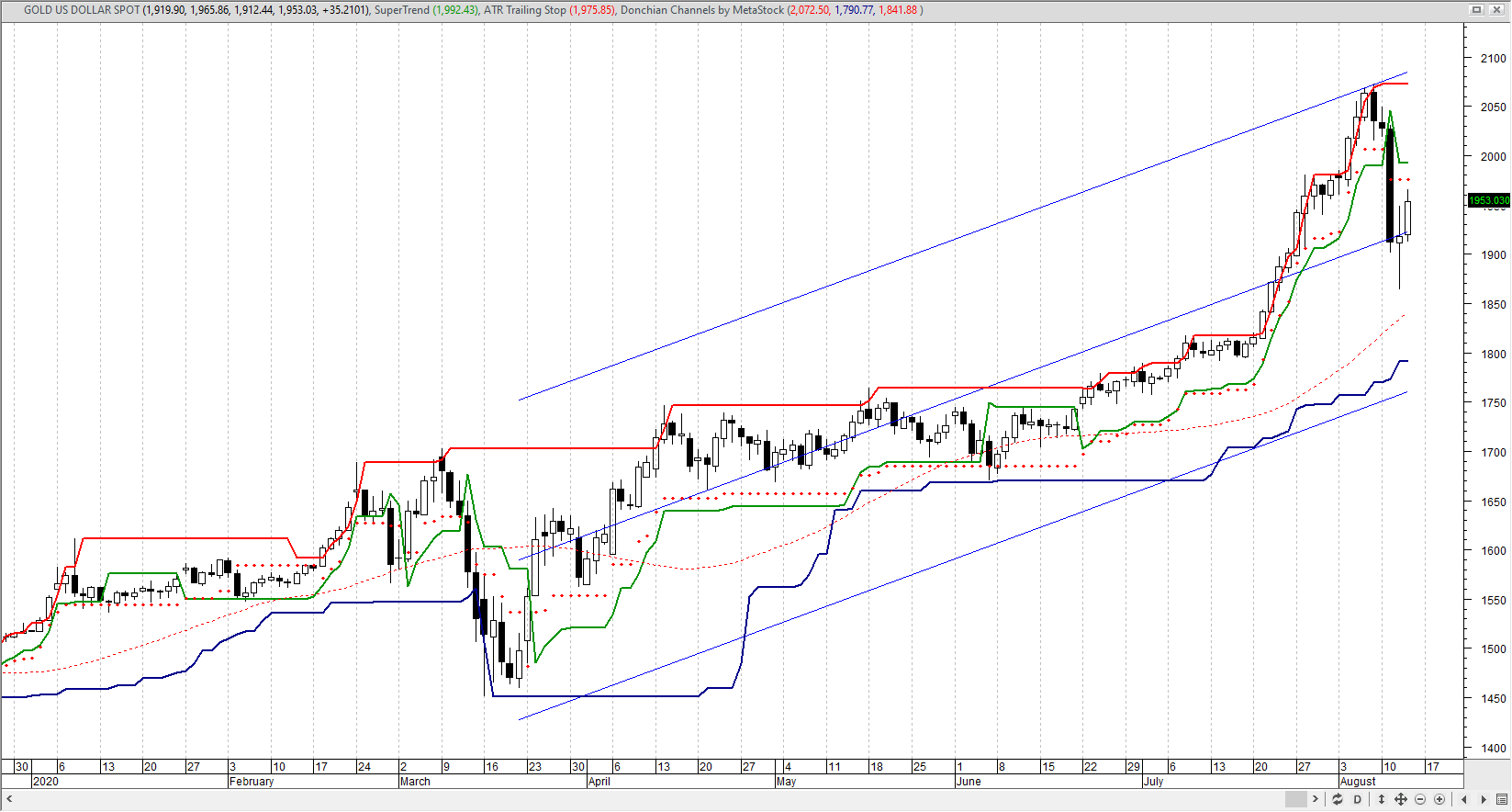Click the 1700 price axis label
Image resolution: width=1512 pixels, height=812 pixels.
click(x=1494, y=453)
